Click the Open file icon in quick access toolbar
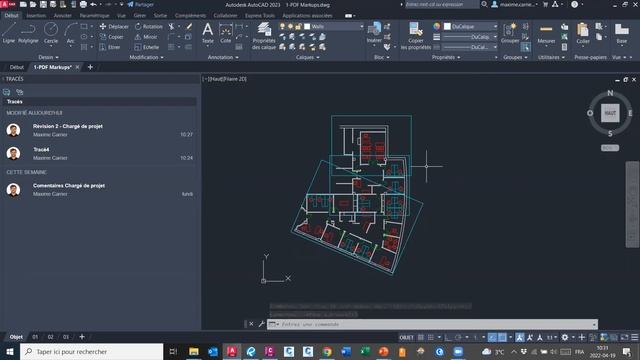Viewport: 640px width, 360px height. pos(33,4)
